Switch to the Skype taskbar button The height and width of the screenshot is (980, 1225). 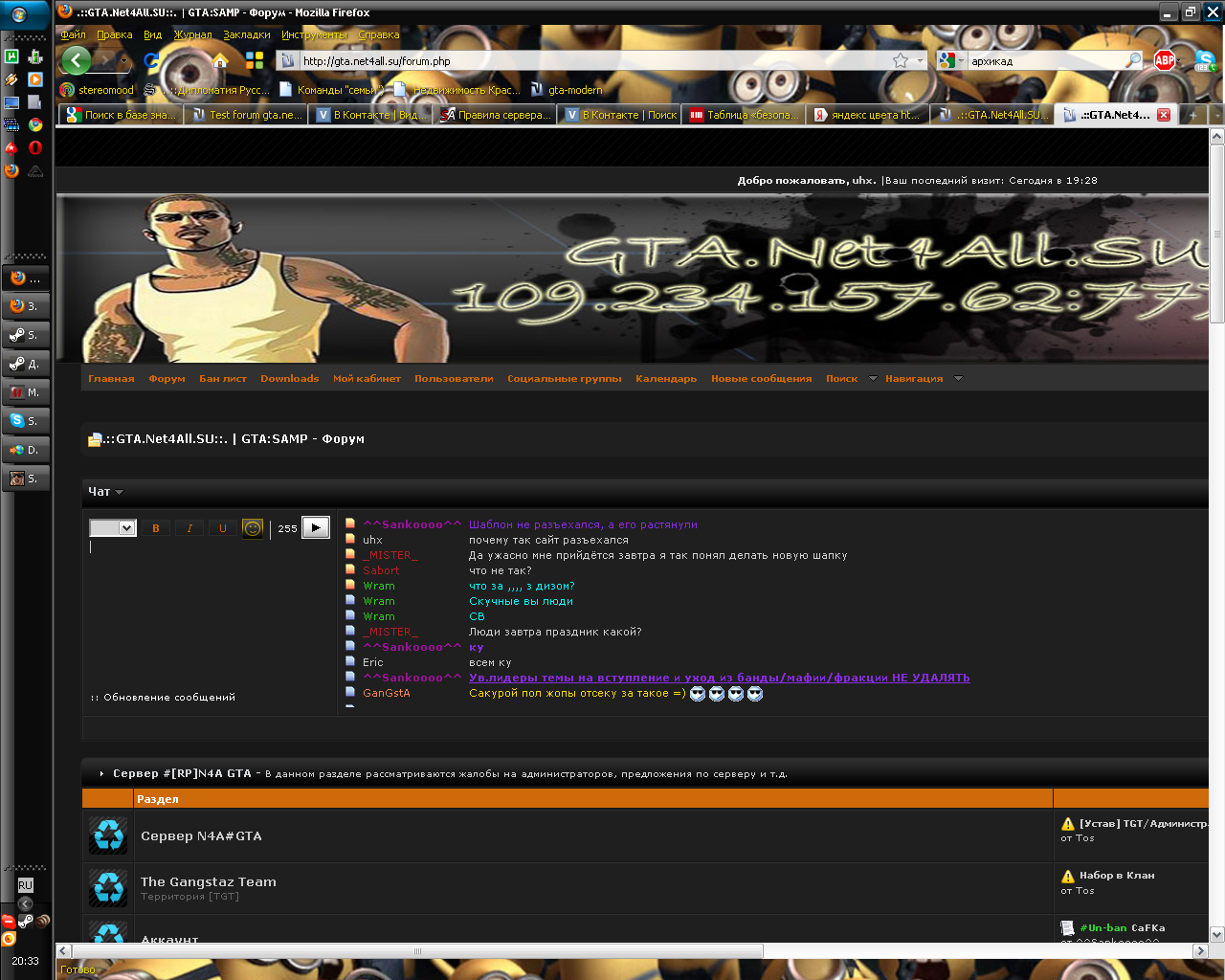coord(26,420)
